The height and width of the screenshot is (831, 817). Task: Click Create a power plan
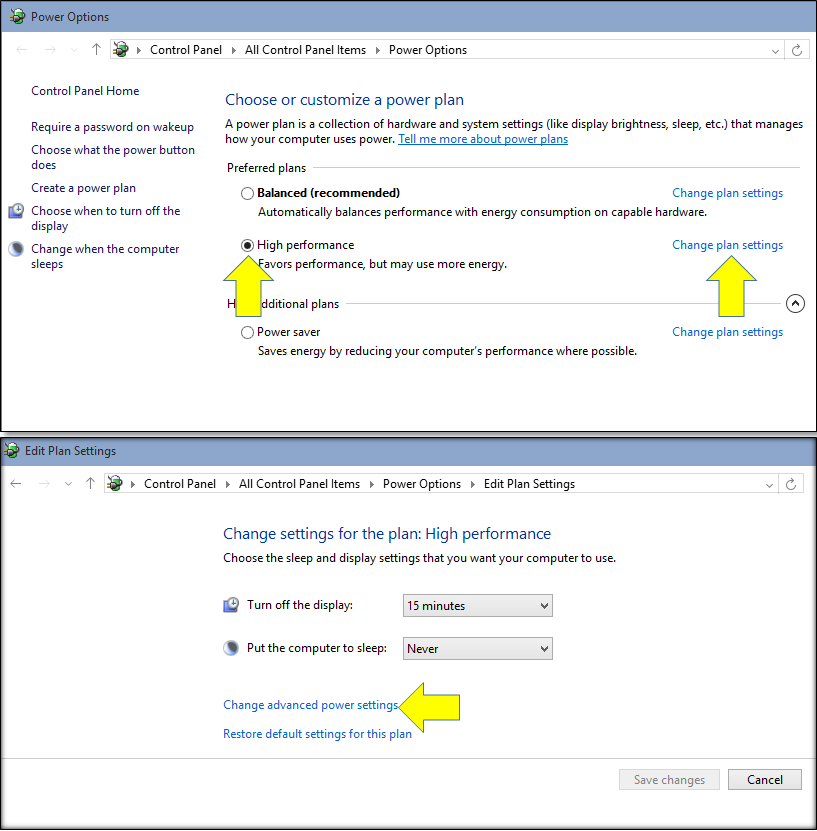(x=83, y=187)
